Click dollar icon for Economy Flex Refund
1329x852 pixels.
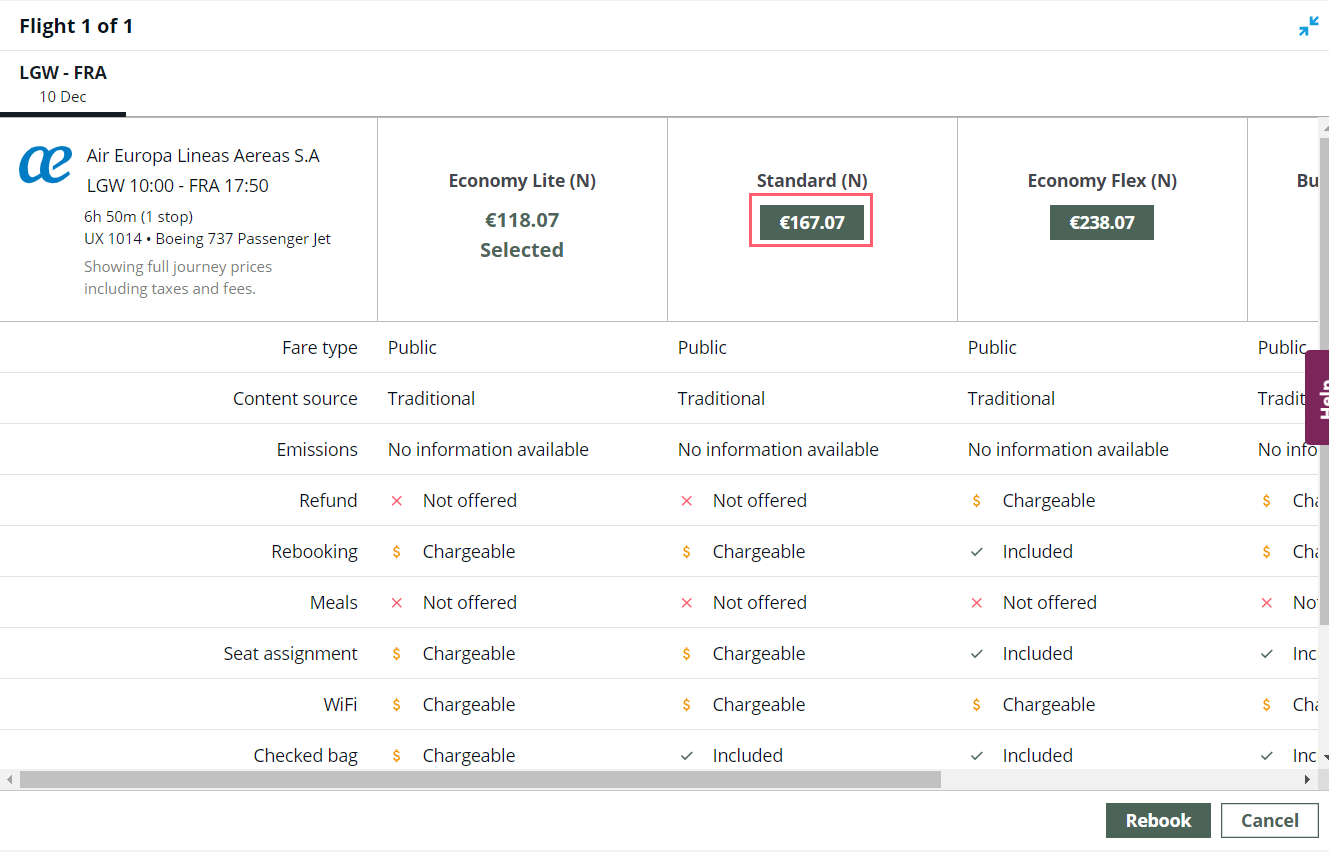(977, 501)
